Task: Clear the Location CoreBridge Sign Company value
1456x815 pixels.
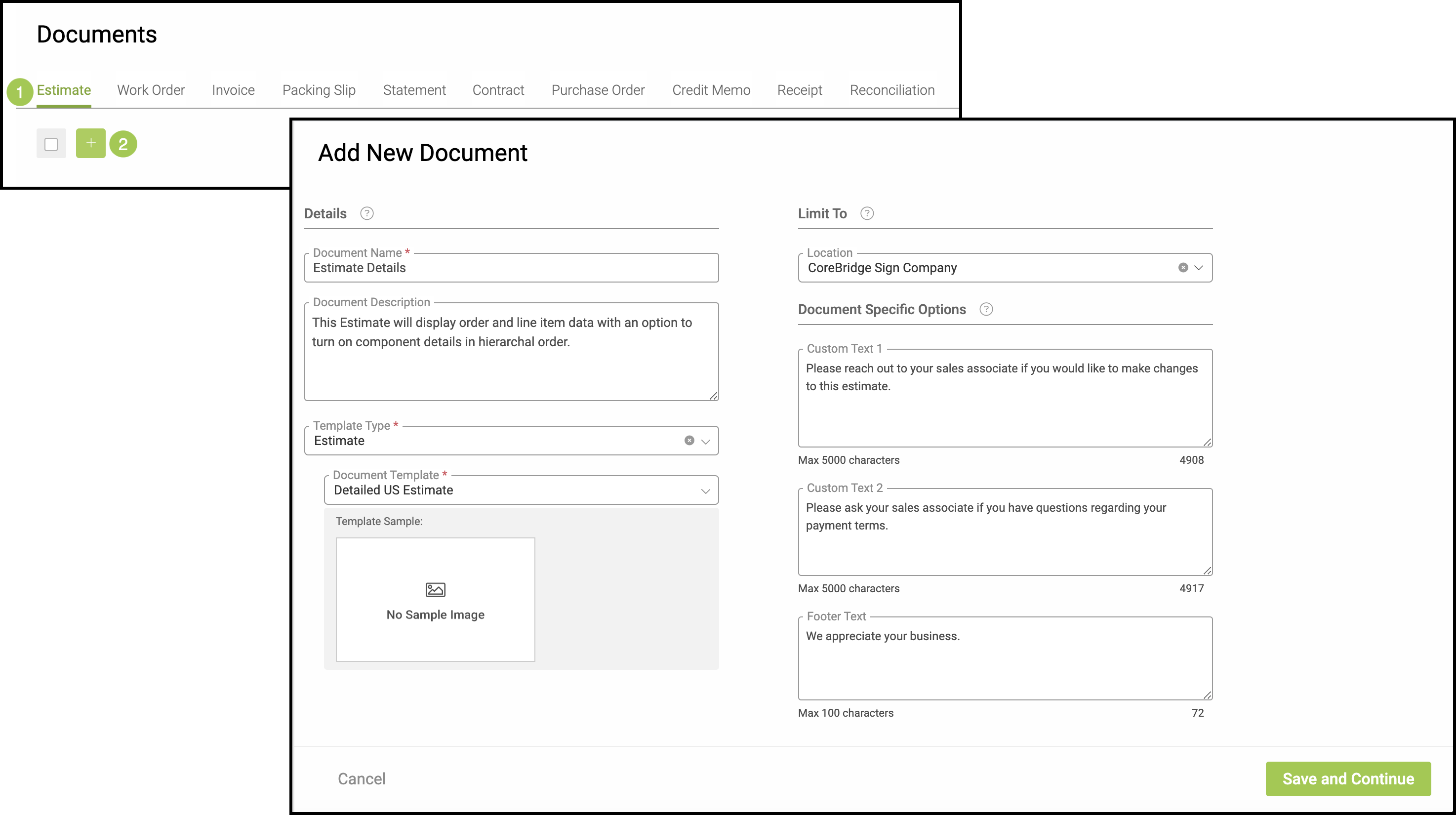Action: 1182,267
